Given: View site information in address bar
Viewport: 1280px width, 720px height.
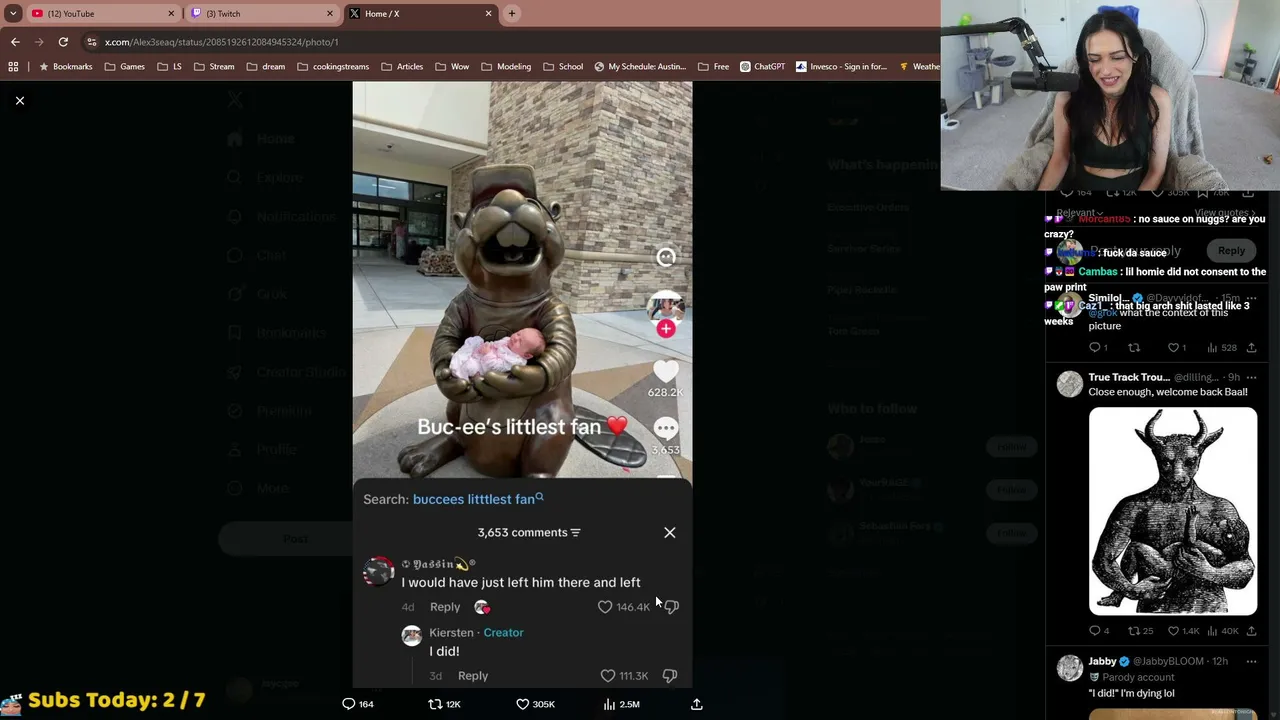Looking at the screenshot, I should [x=92, y=42].
